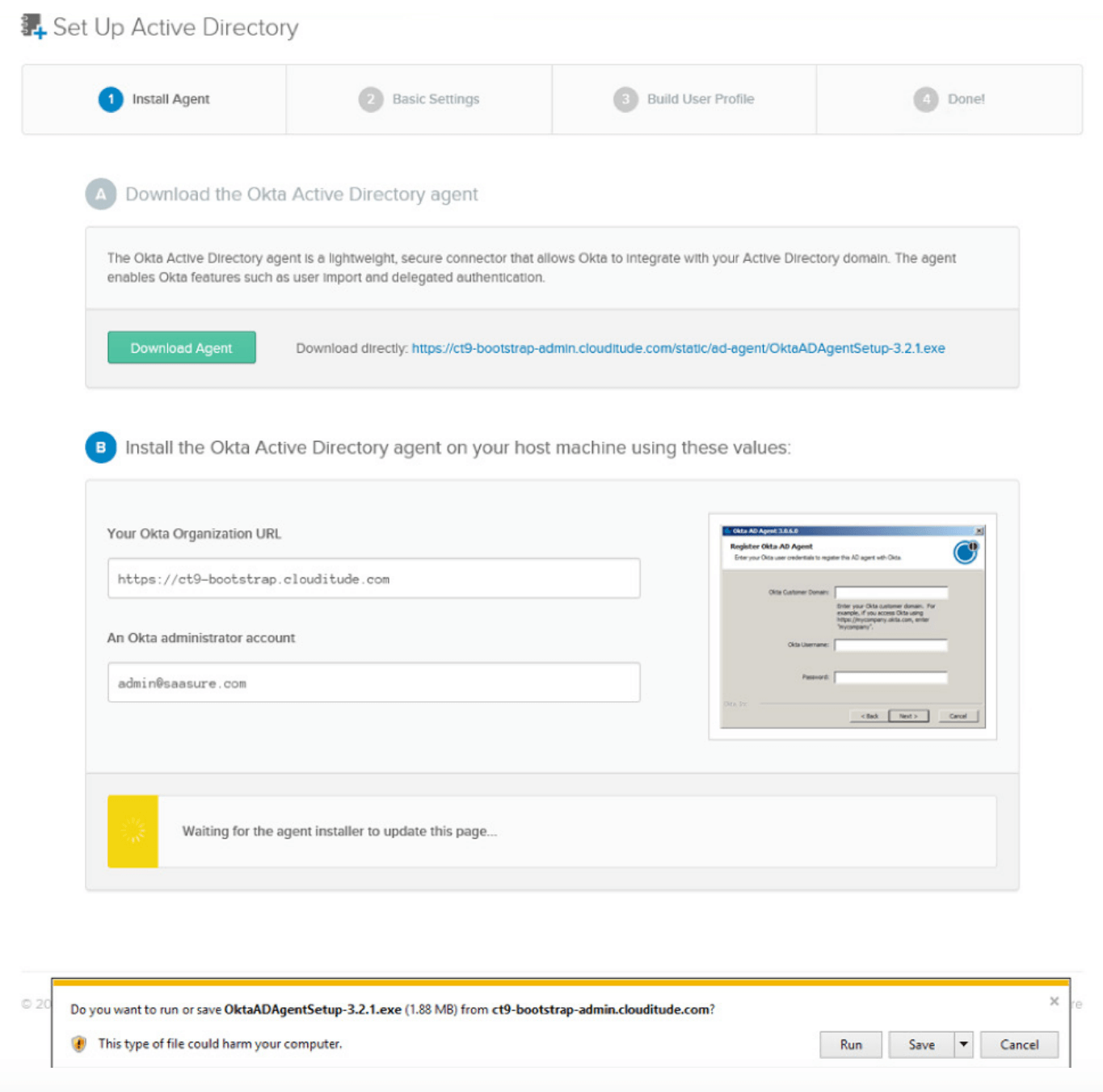
Task: Click the Okta AD Agent installer thumbnail
Action: point(853,626)
